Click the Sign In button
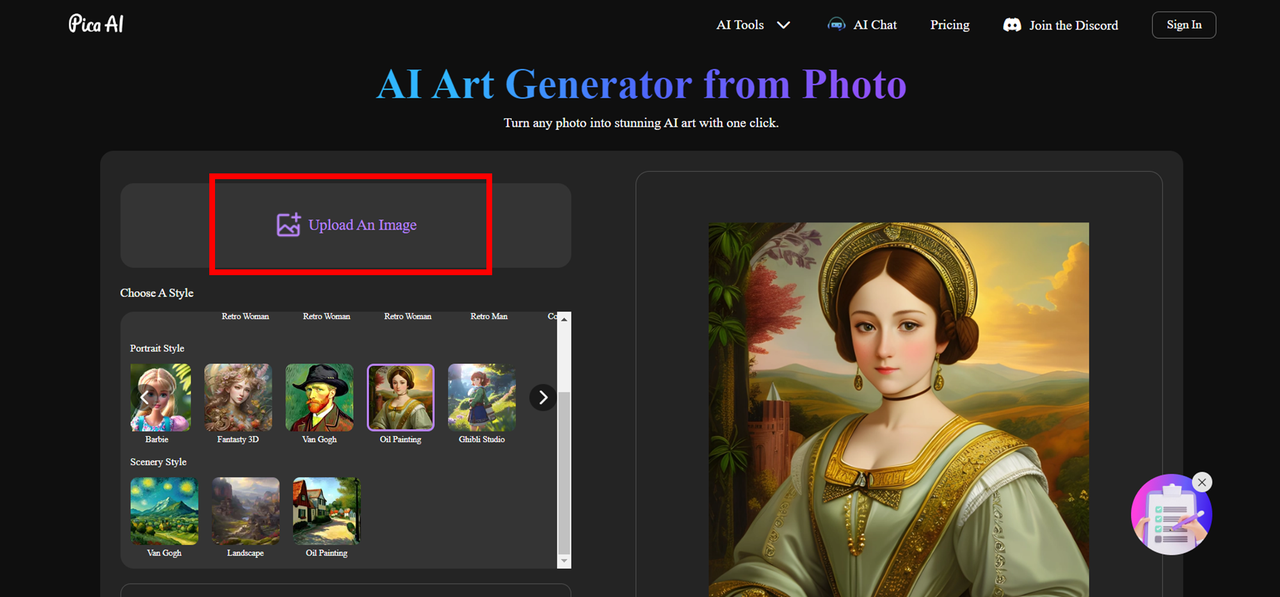Viewport: 1280px width, 597px height. [1184, 25]
